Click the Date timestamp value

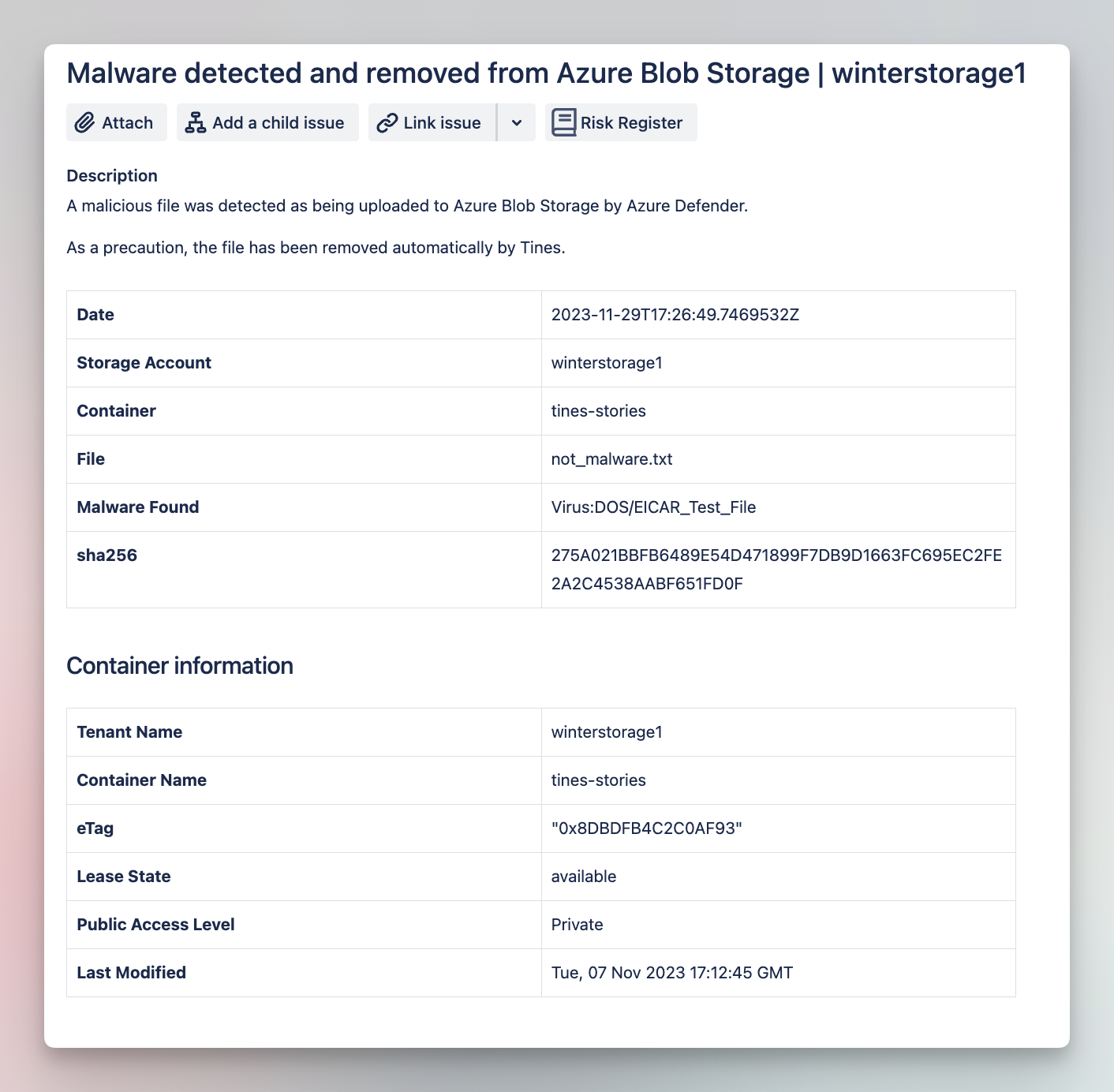point(675,315)
